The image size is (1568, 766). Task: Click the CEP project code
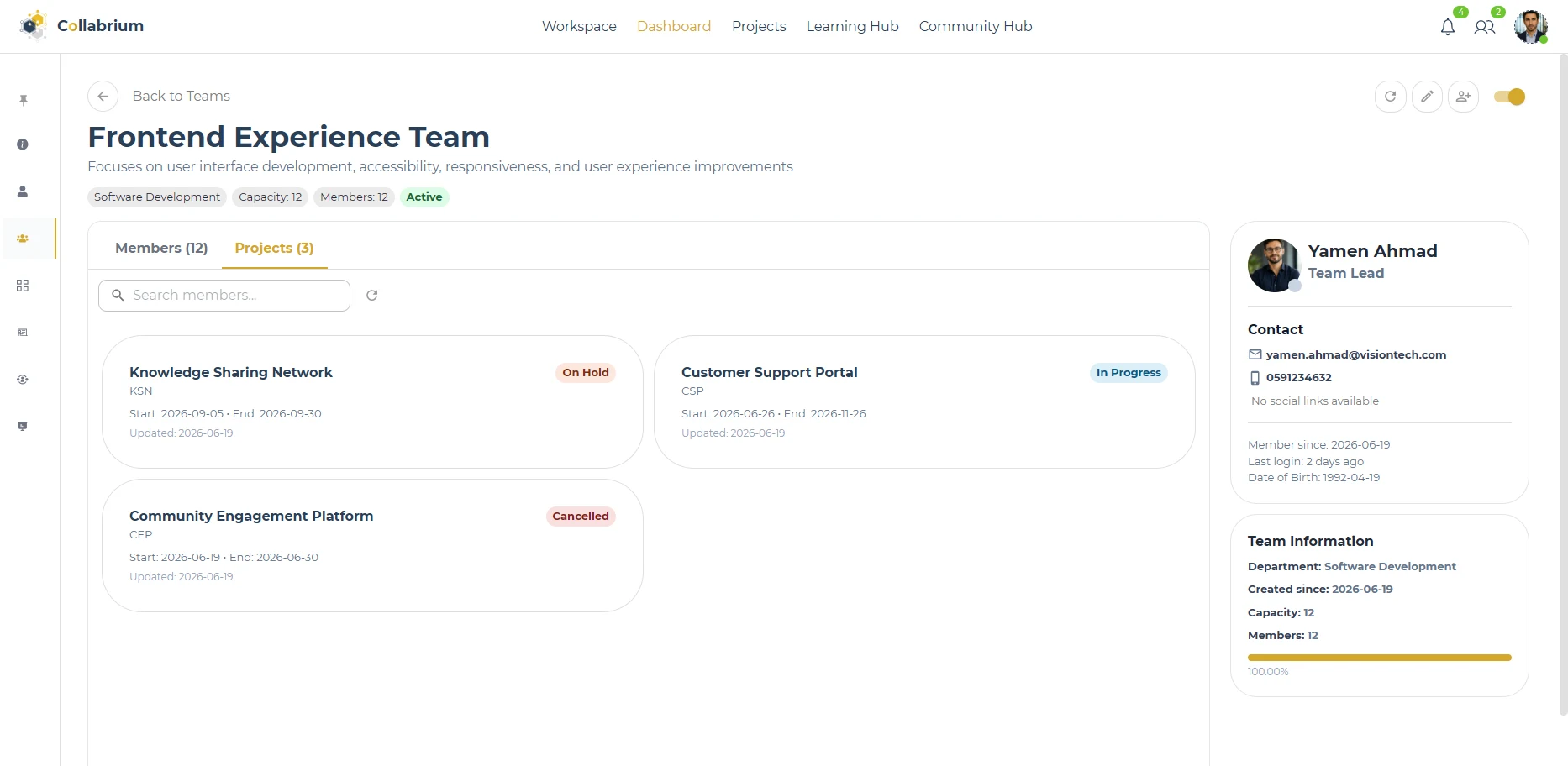click(x=141, y=535)
